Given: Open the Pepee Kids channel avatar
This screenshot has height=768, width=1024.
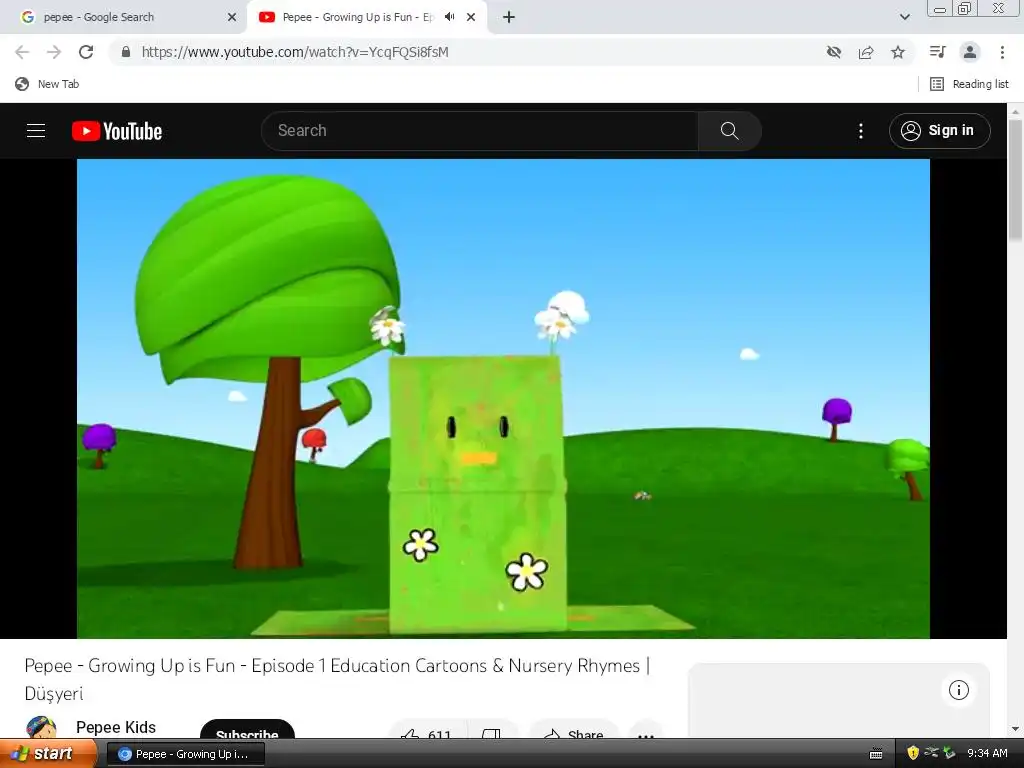Looking at the screenshot, I should (x=40, y=728).
